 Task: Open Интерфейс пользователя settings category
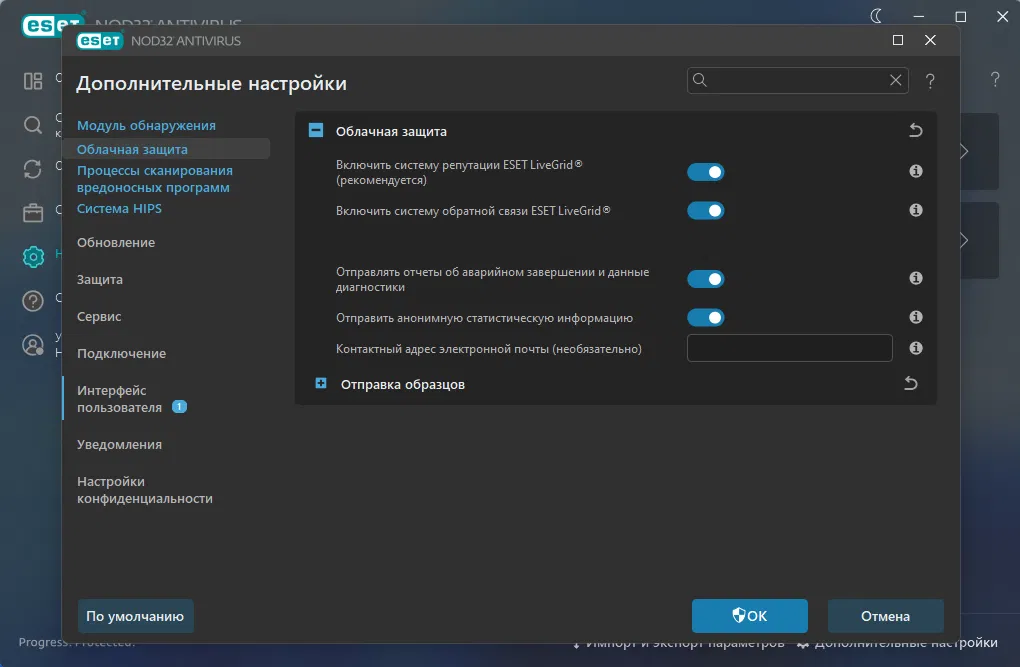[119, 399]
